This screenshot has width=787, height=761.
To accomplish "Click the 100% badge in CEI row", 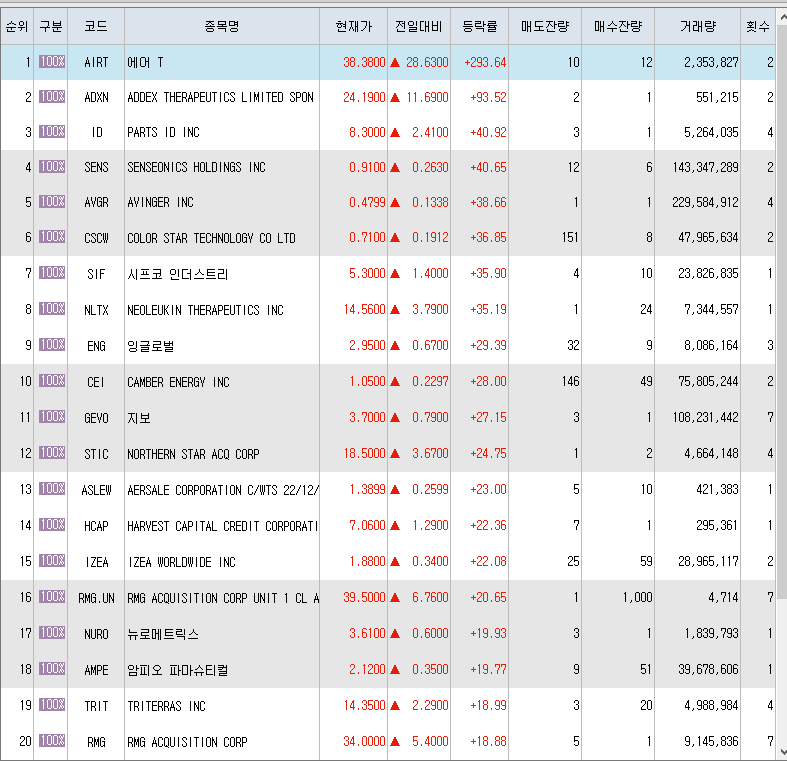I will (52, 380).
